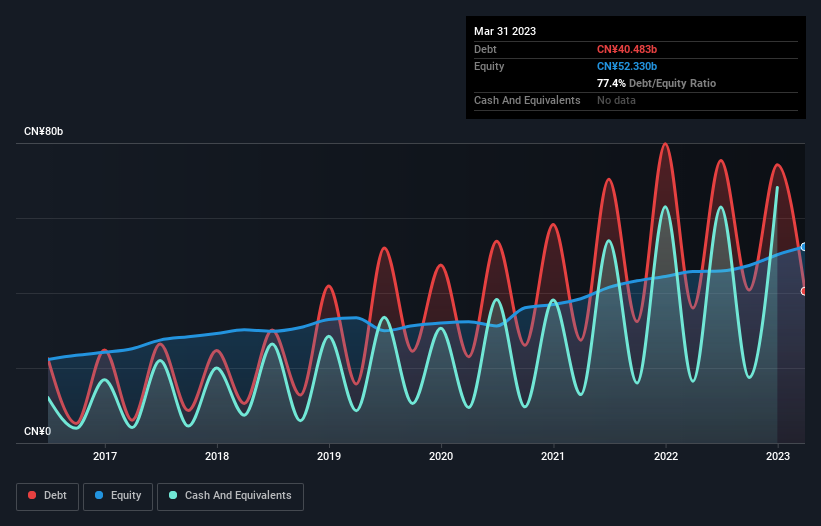This screenshot has width=821, height=526.
Task: Click the Mar 31 2023 tooltip date
Action: coord(505,31)
